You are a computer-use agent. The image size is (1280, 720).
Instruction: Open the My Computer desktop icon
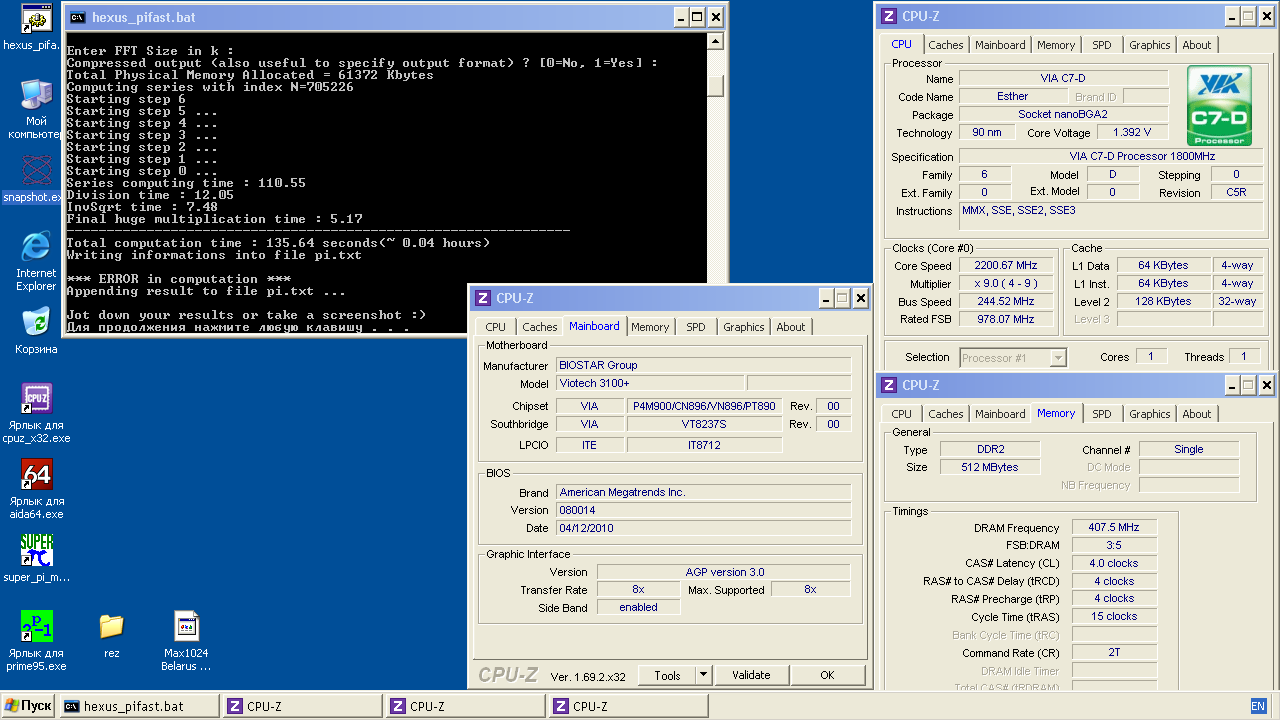37,94
